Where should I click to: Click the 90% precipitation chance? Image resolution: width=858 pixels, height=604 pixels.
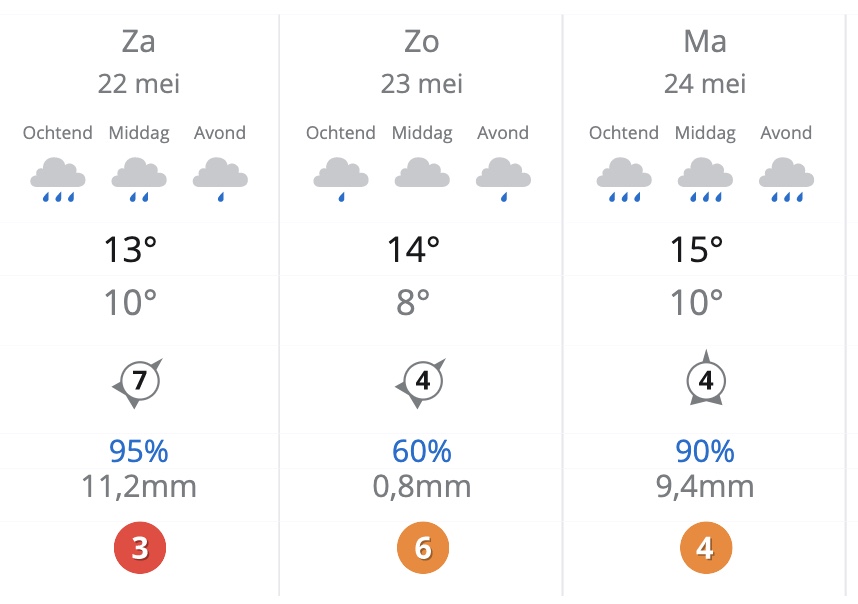click(705, 452)
